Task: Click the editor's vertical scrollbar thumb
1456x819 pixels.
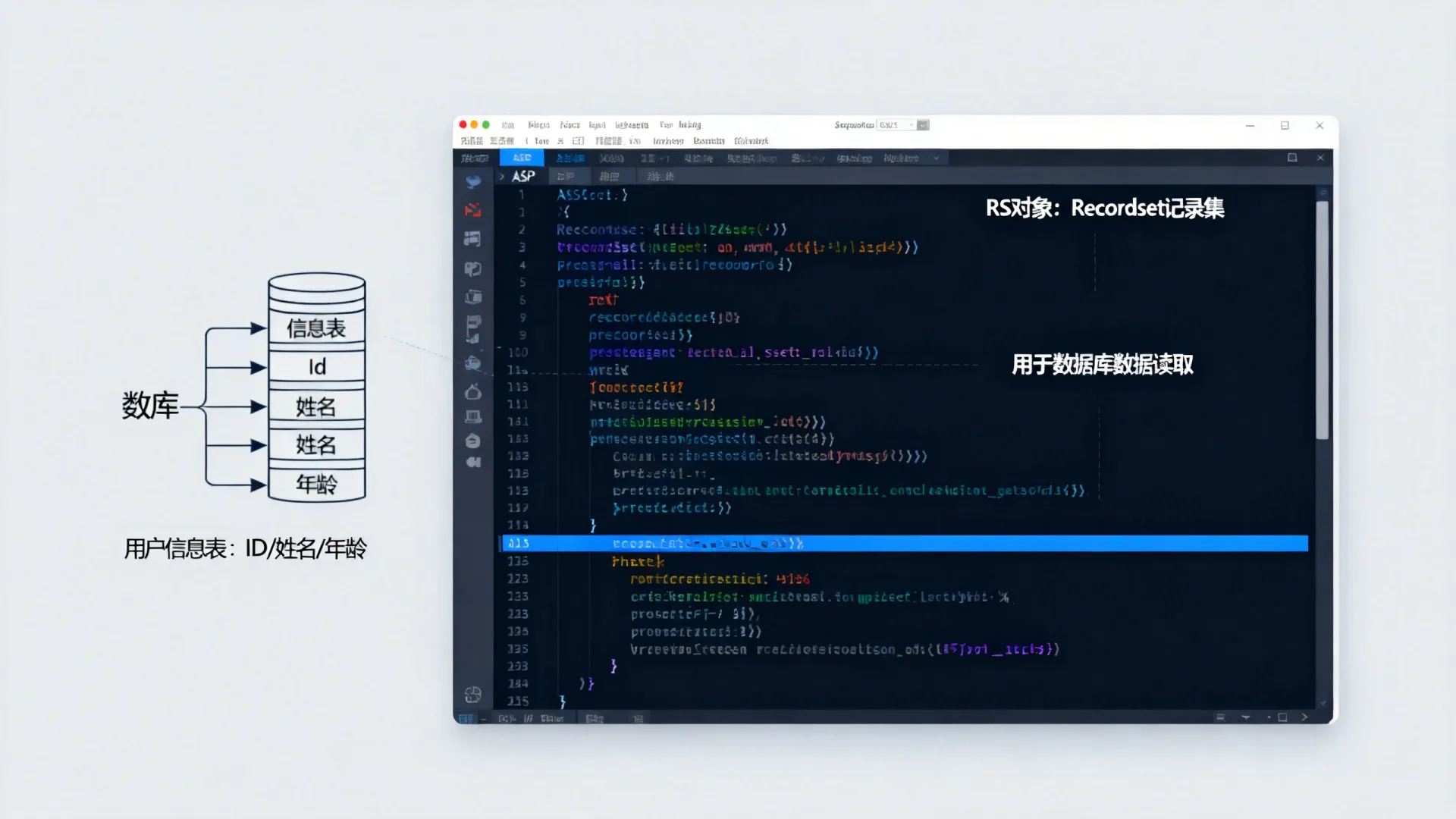Action: (1323, 320)
